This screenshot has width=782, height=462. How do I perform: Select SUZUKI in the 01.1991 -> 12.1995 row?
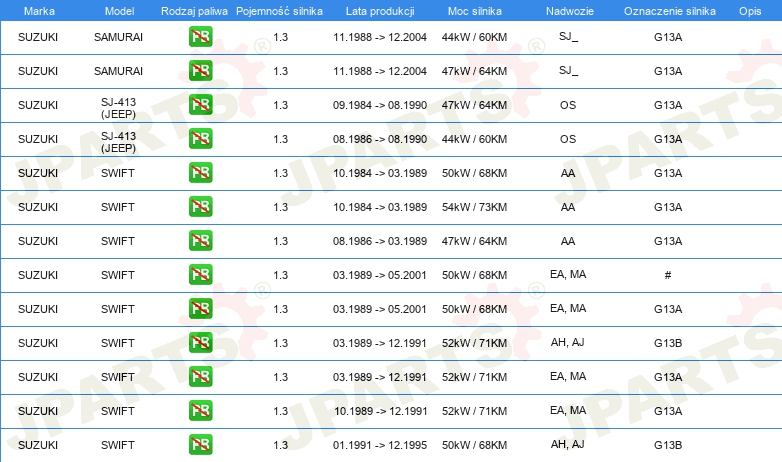coord(38,445)
